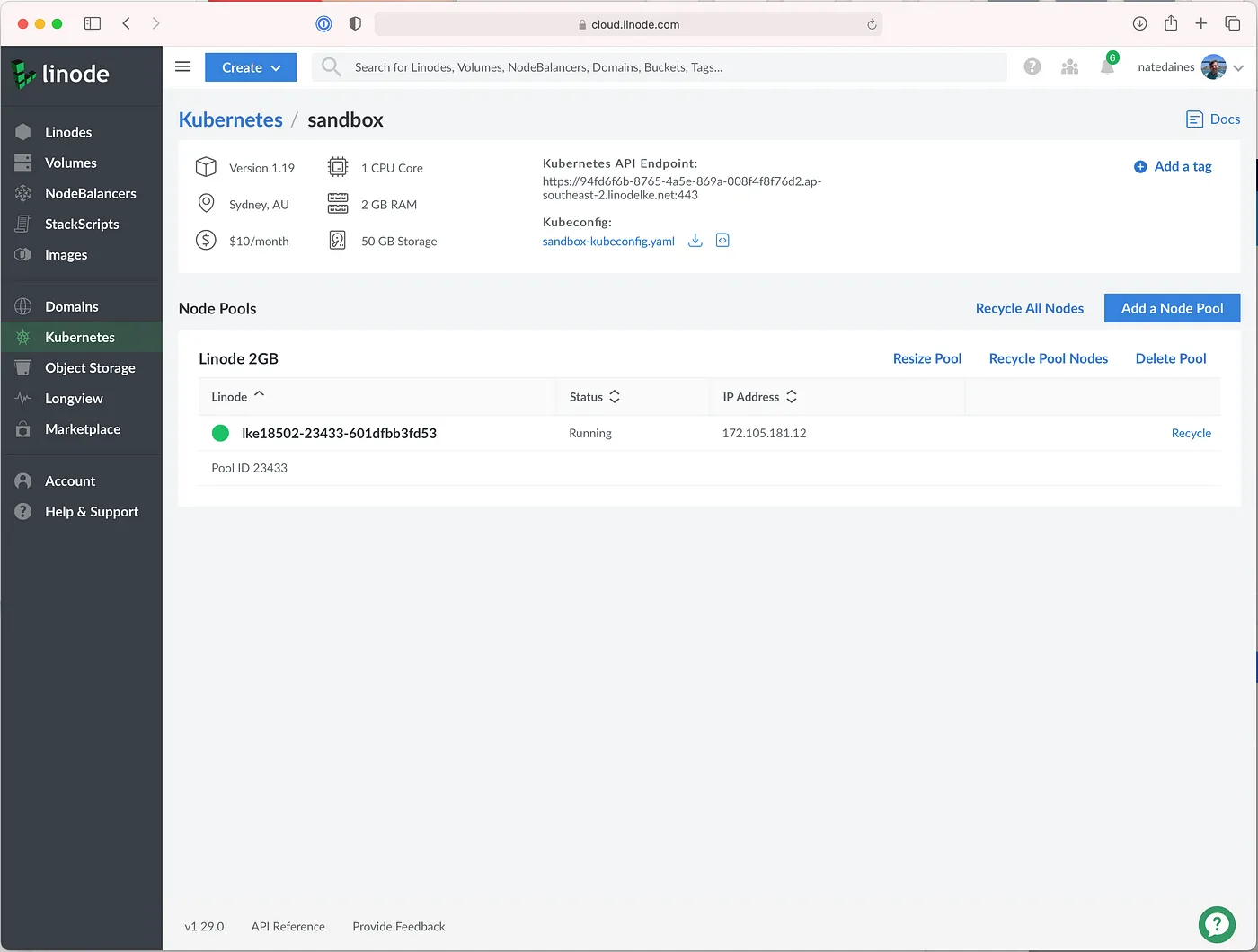
Task: Click the Safari forward arrow
Action: coord(155,23)
